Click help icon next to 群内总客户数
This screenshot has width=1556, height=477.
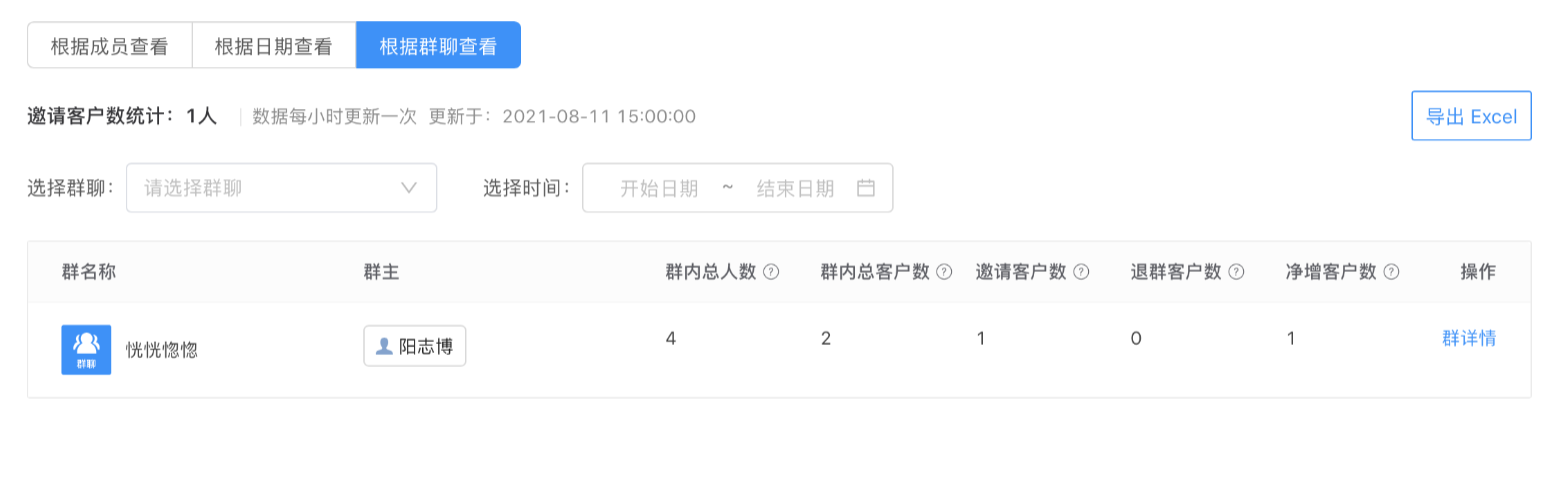(x=944, y=272)
